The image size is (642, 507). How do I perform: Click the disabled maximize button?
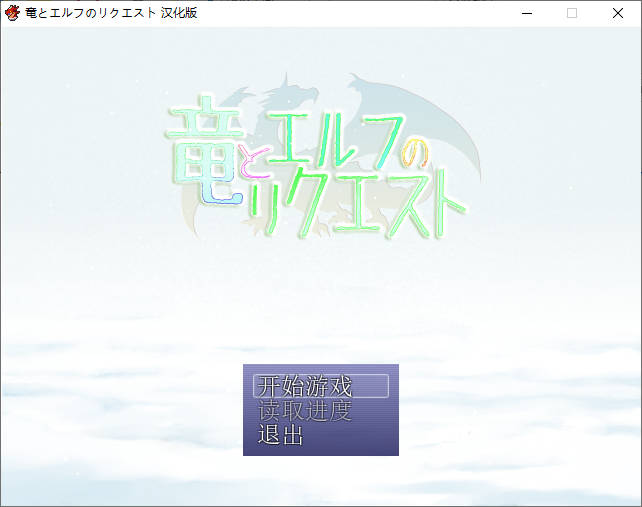[572, 13]
